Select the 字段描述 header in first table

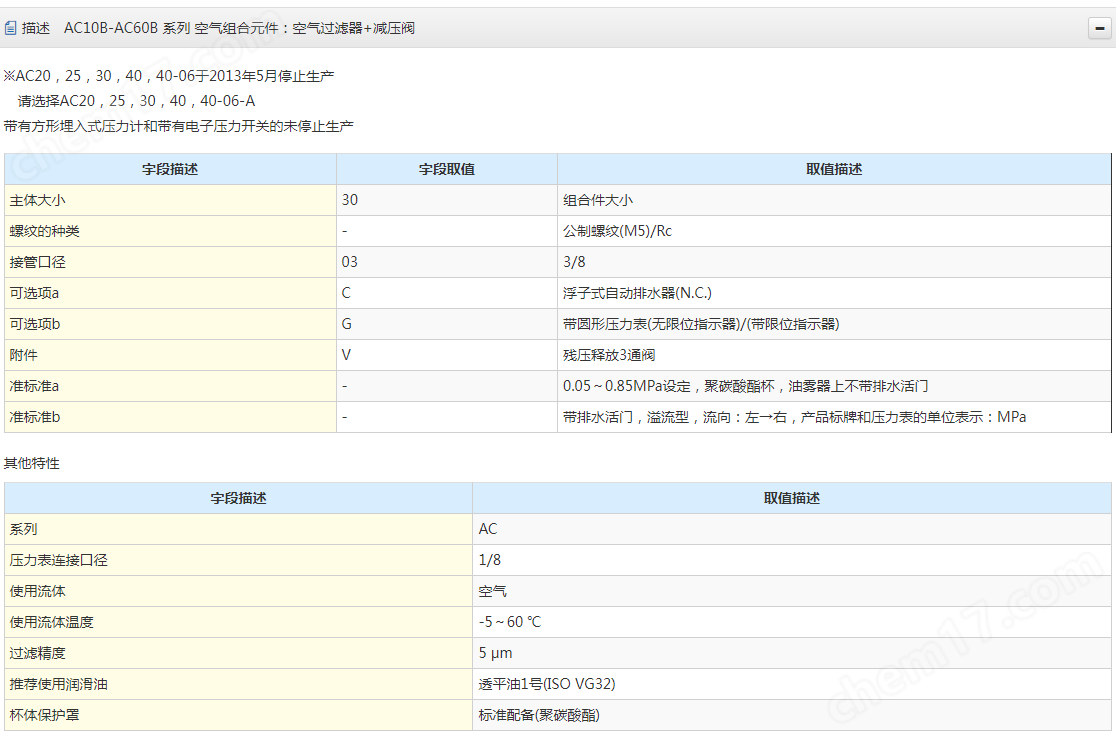170,169
